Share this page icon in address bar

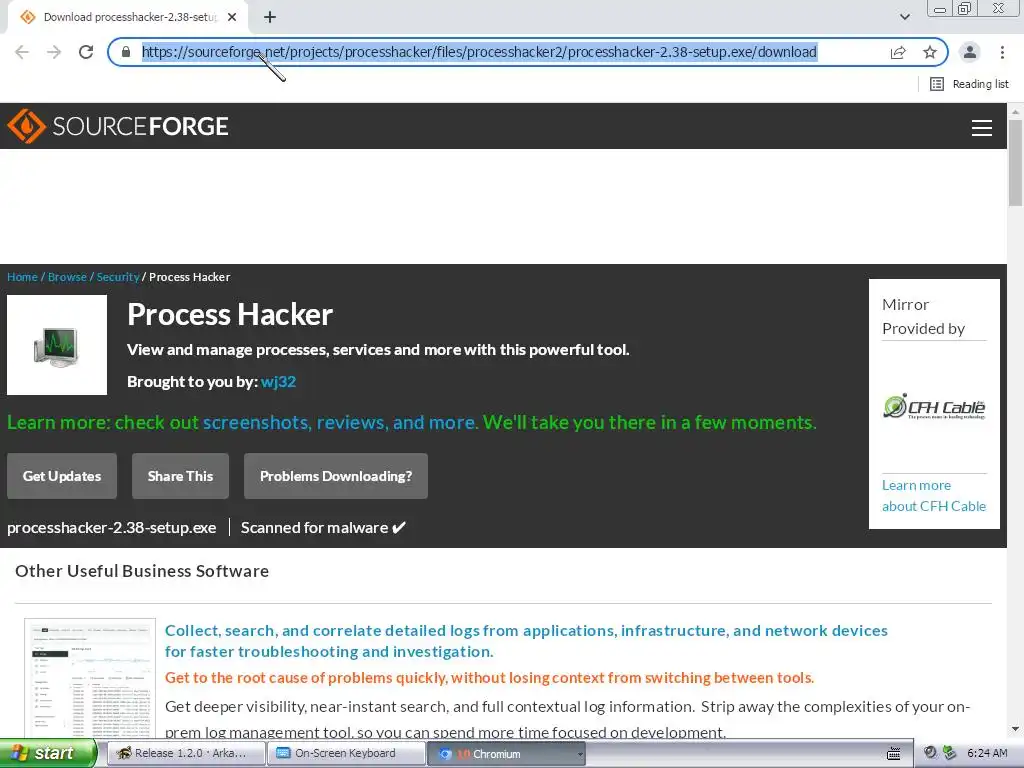pos(898,52)
